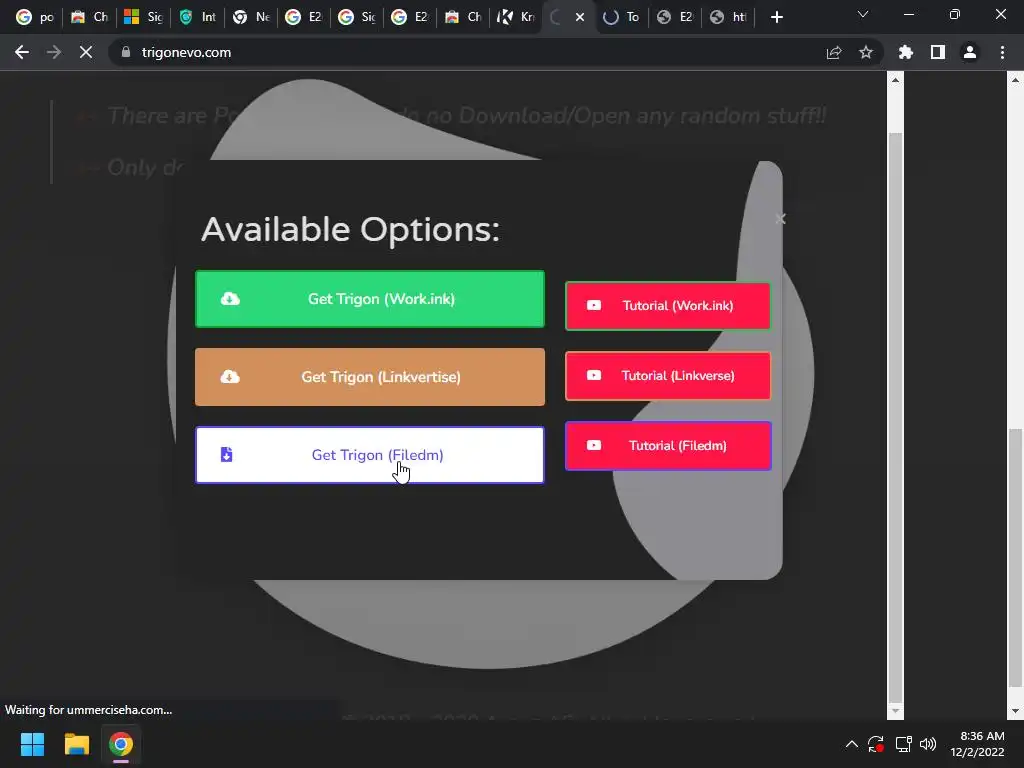
Task: Switch to the 'Int' tab
Action: pos(197,17)
